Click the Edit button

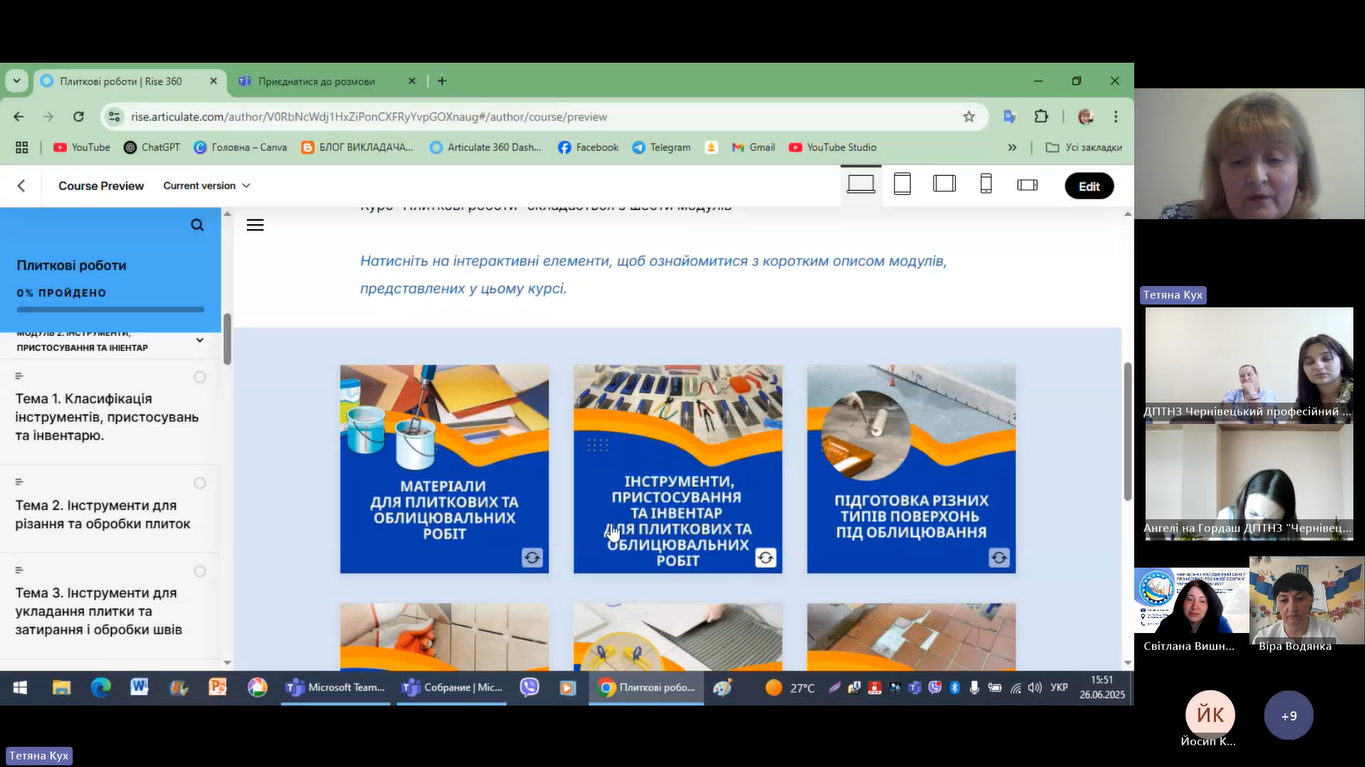[x=1089, y=186]
